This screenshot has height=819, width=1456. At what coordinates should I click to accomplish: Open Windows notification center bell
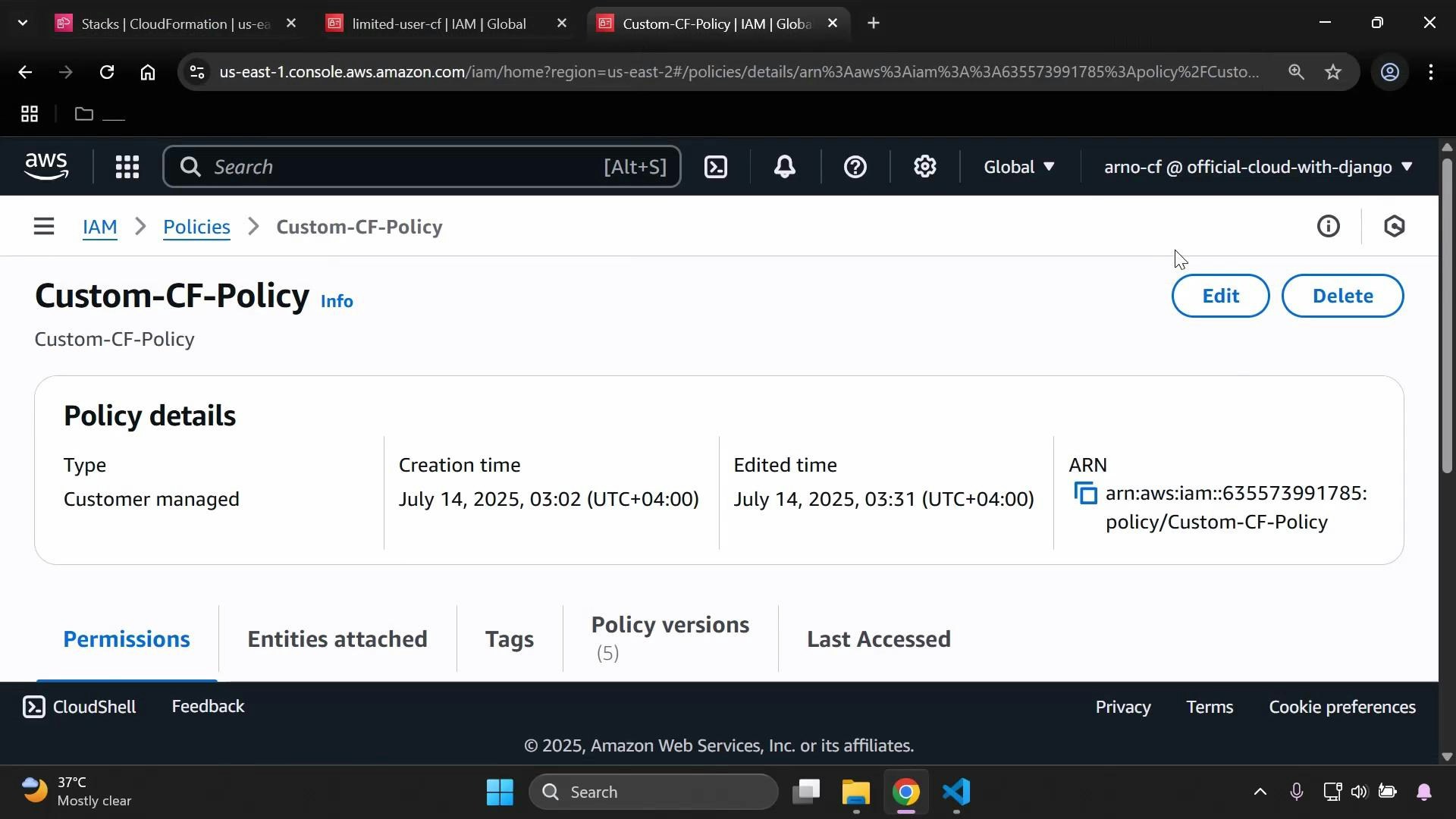(x=1424, y=792)
